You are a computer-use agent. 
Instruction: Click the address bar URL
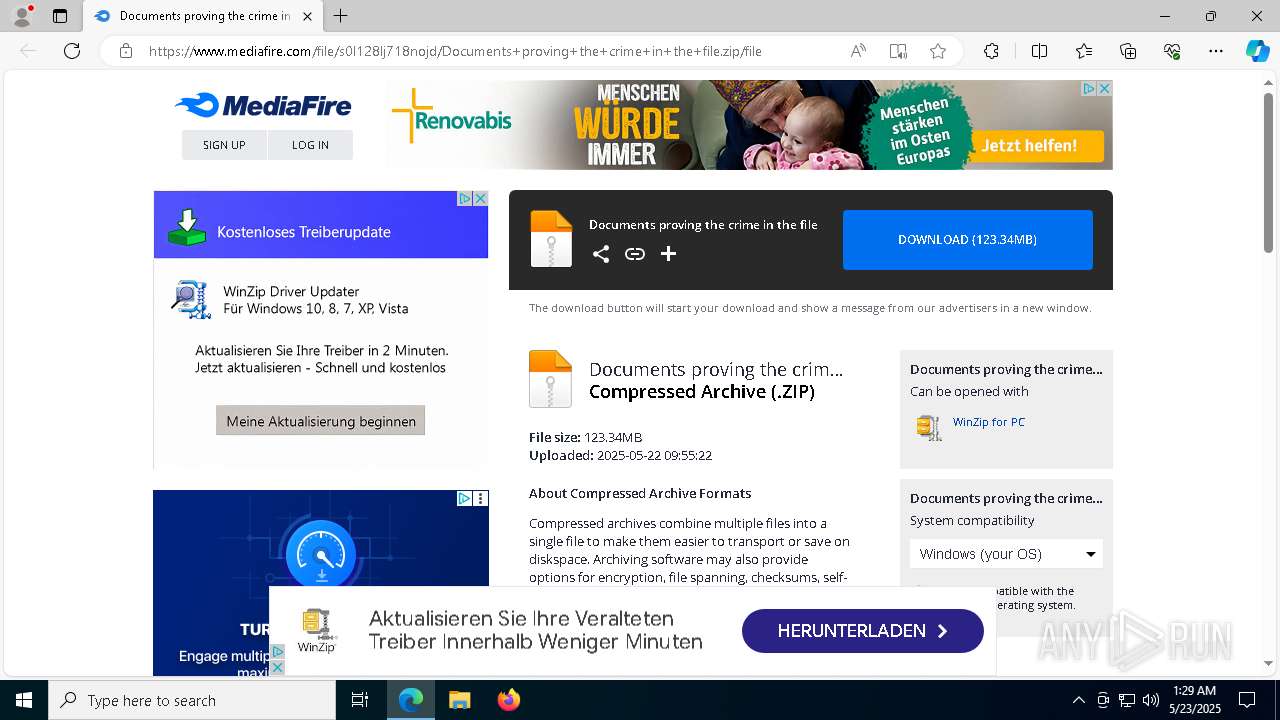(x=455, y=51)
